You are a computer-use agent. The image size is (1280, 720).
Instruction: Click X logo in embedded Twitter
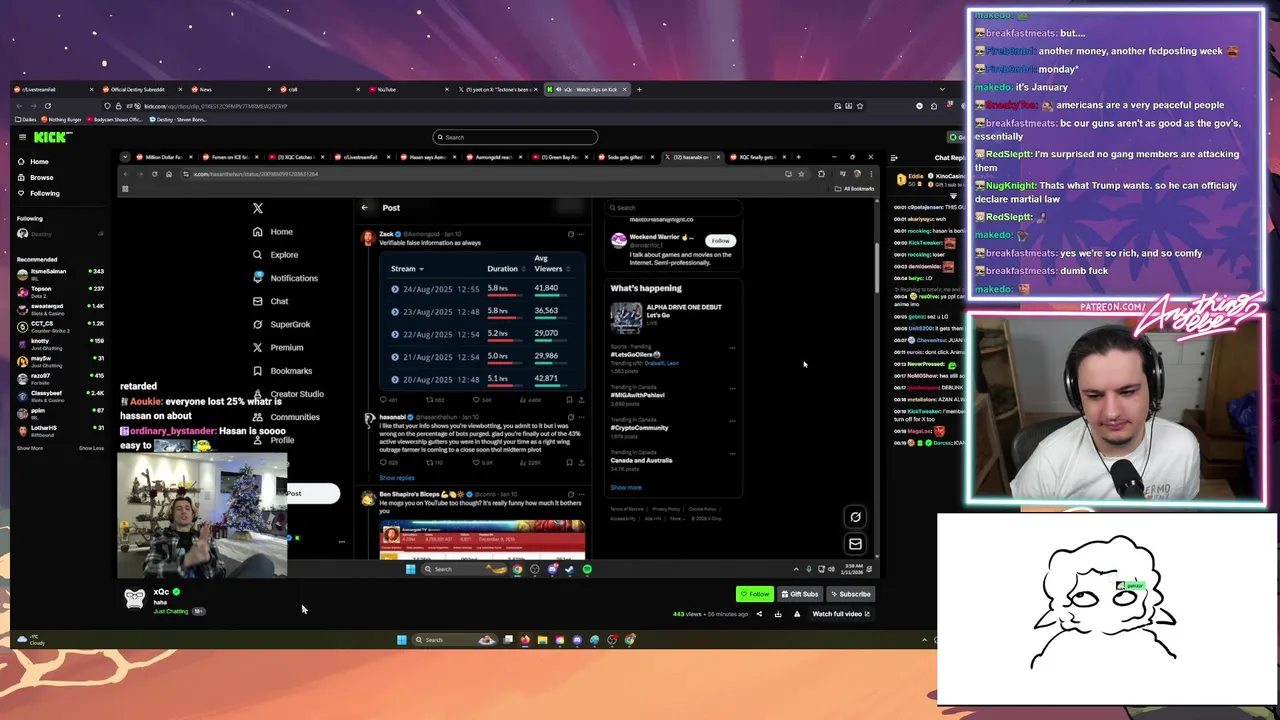[258, 208]
